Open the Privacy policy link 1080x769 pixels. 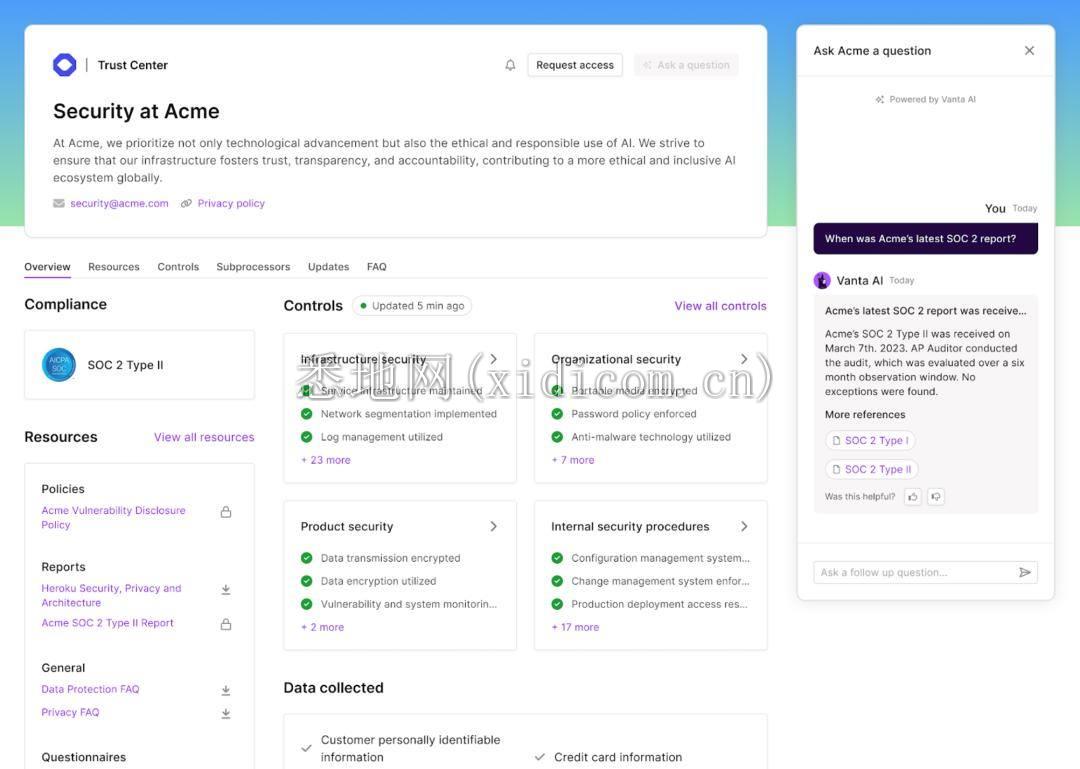[231, 203]
